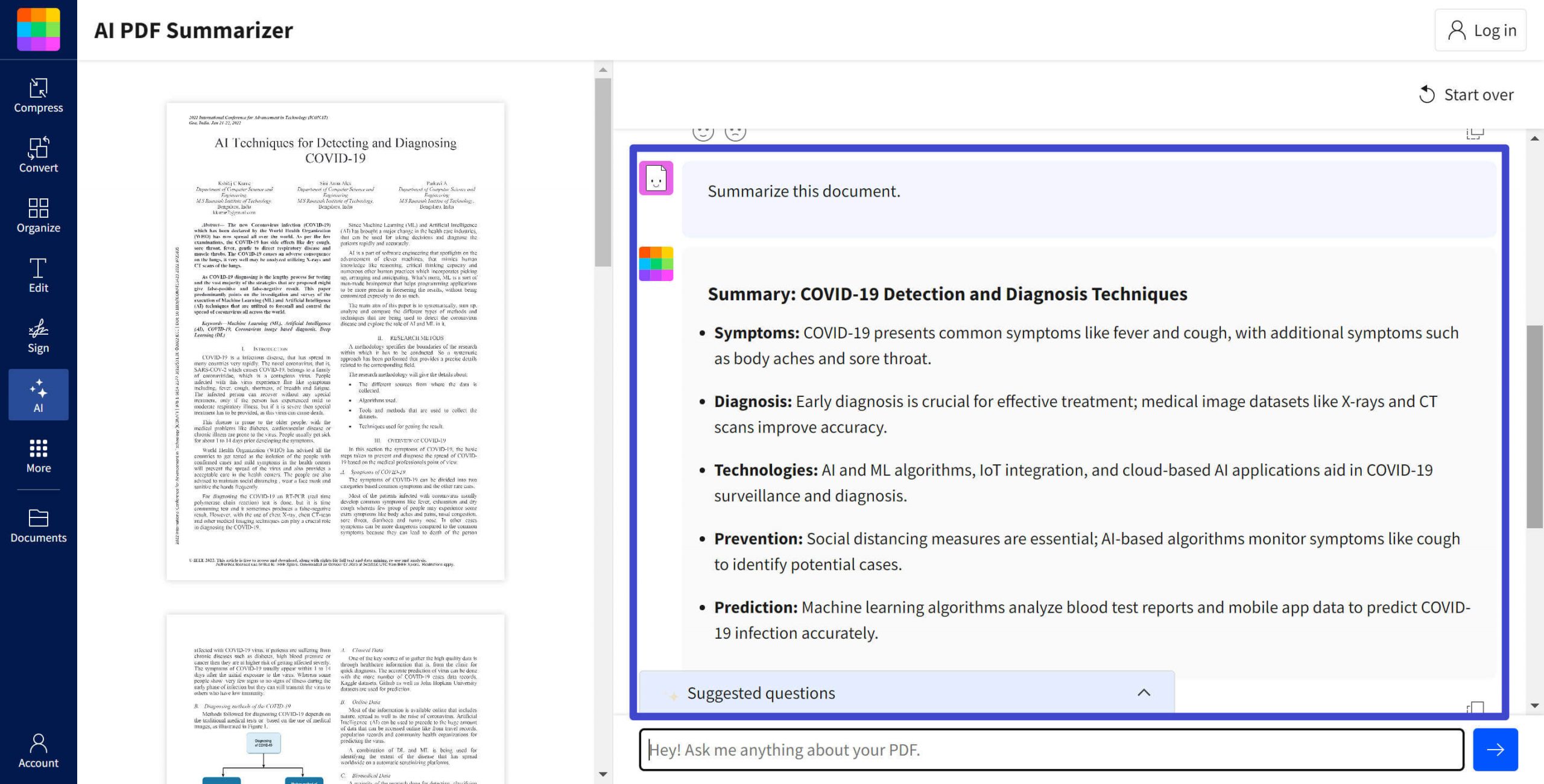Select the Organize tool icon
The height and width of the screenshot is (784, 1544).
coord(38,215)
